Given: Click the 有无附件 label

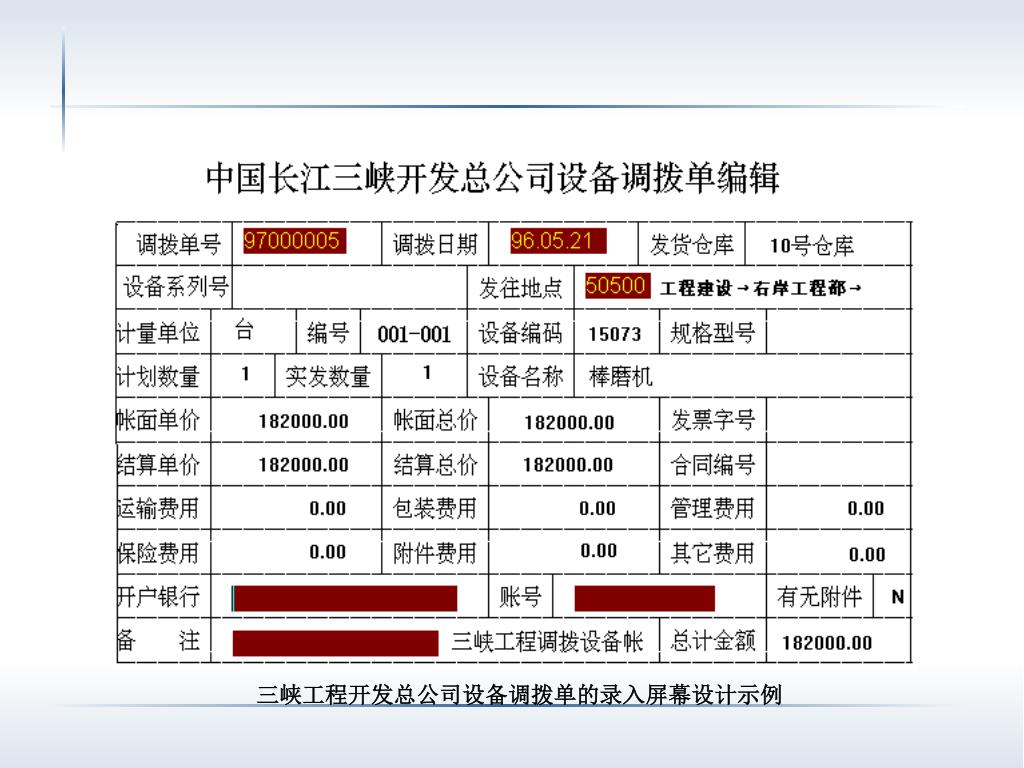Looking at the screenshot, I should [819, 597].
